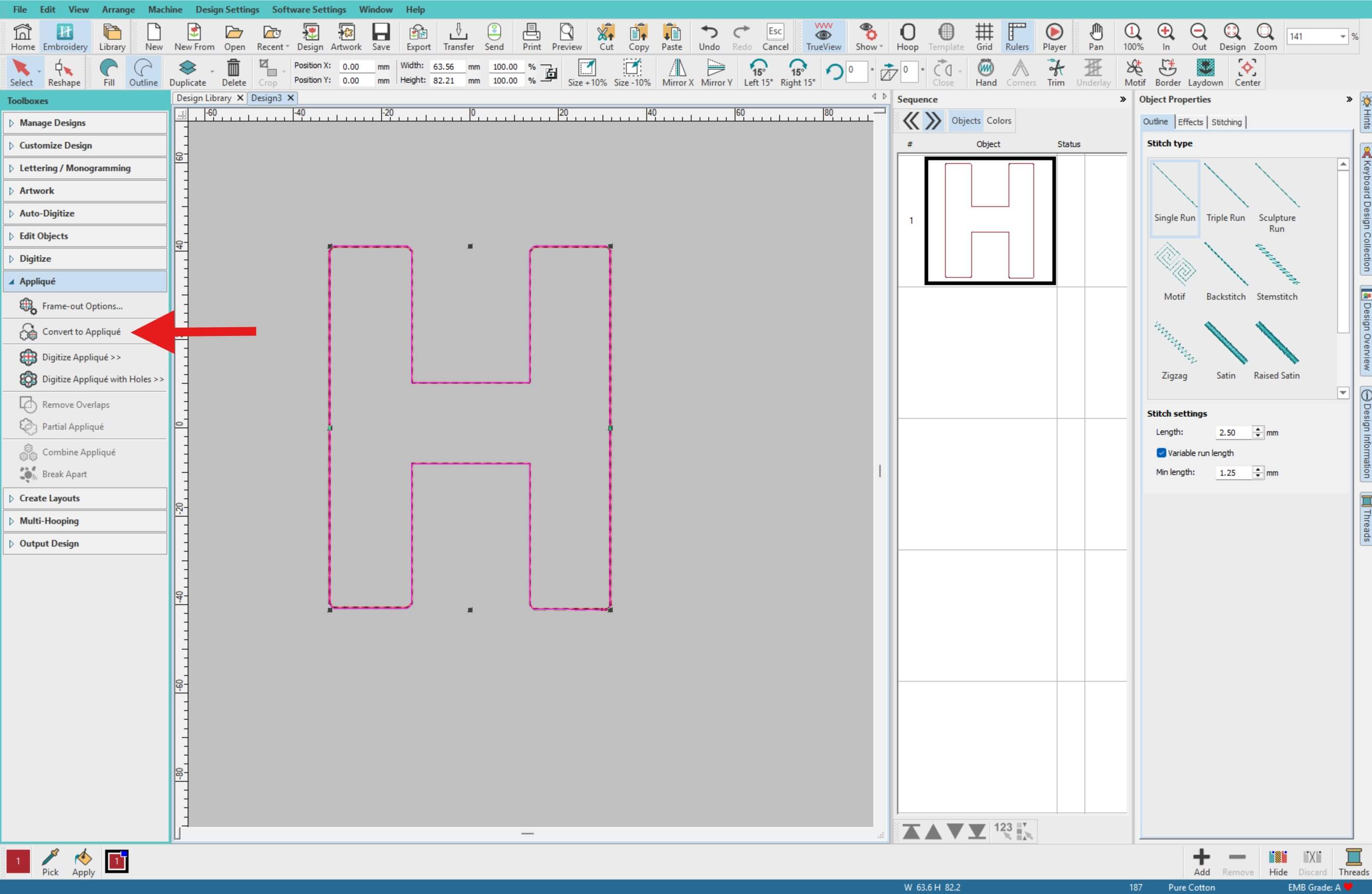1372x894 pixels.
Task: Click the Duplicate icon
Action: tap(187, 73)
